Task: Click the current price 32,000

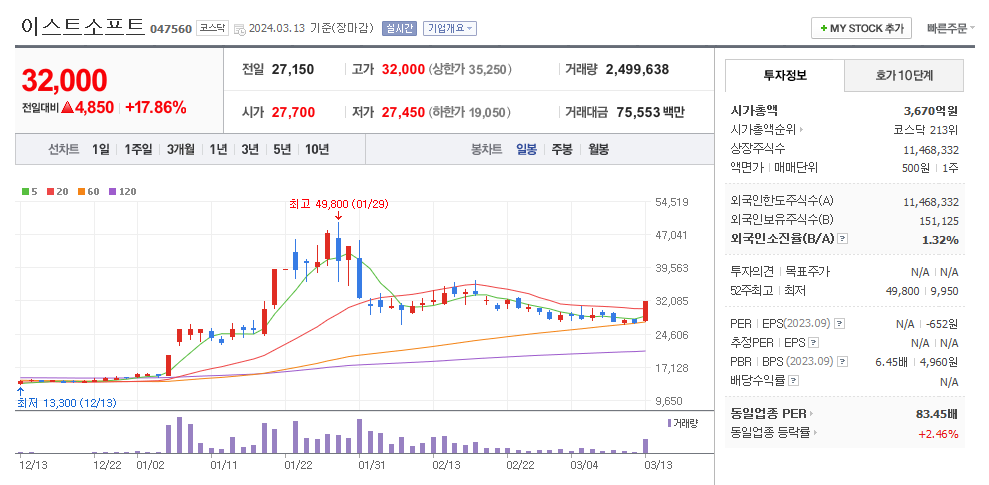Action: click(x=64, y=80)
